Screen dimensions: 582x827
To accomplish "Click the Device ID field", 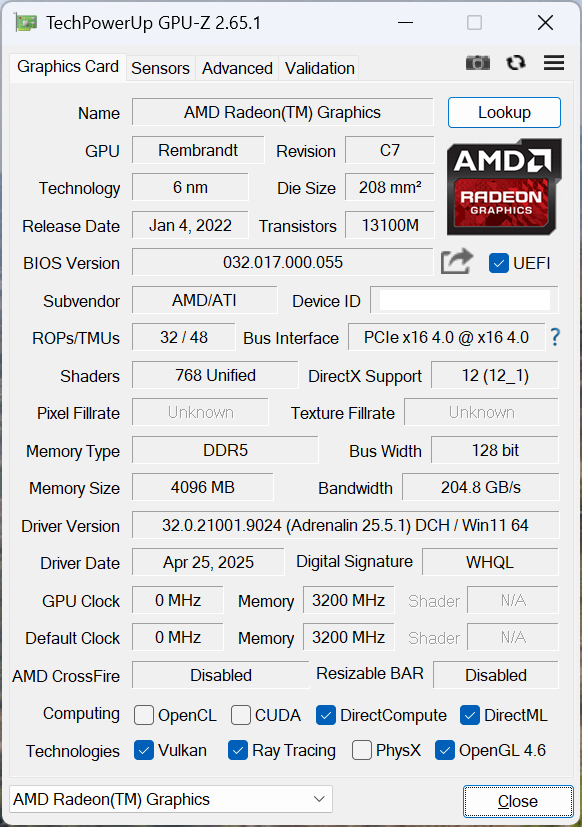I will coord(464,300).
